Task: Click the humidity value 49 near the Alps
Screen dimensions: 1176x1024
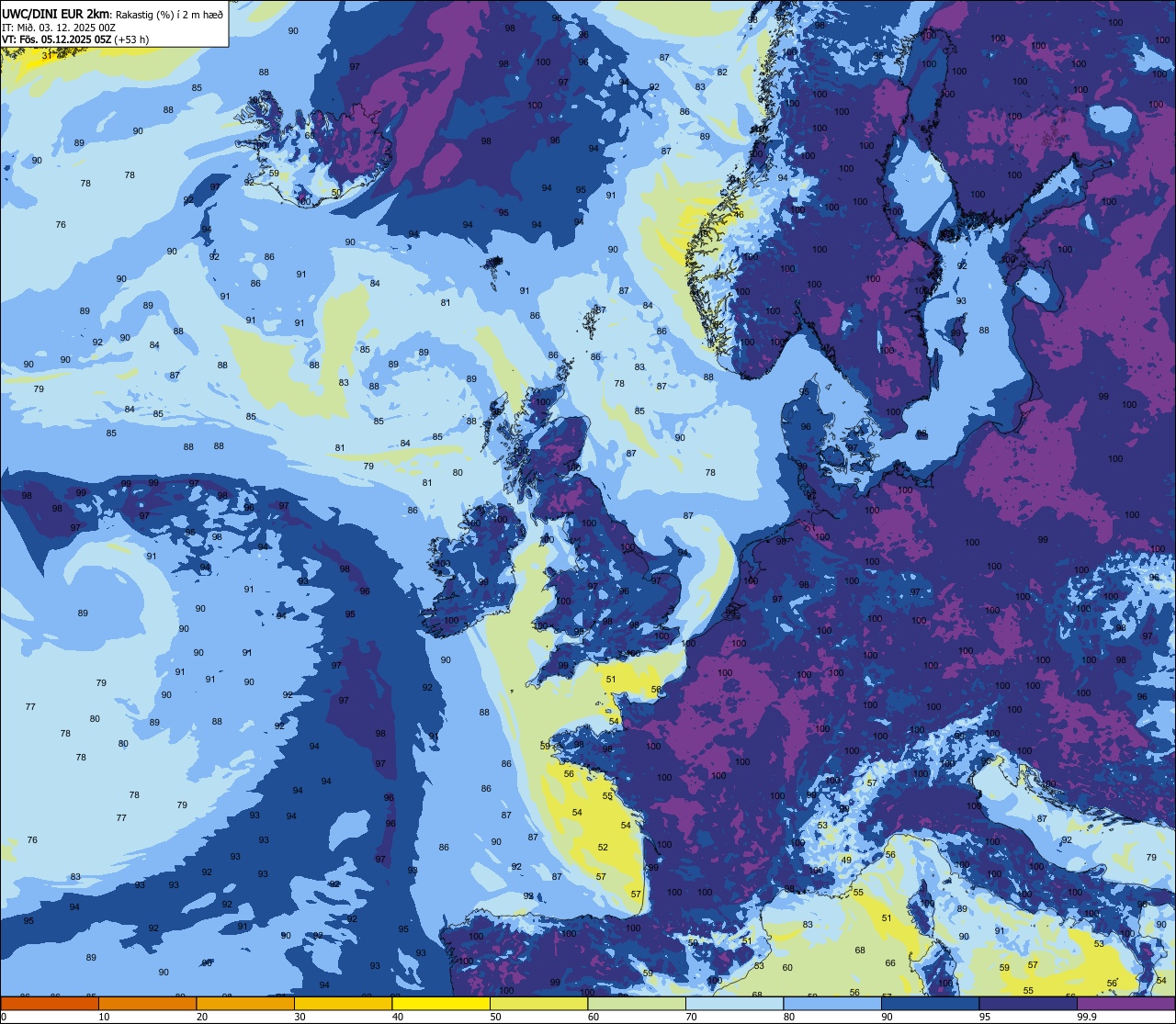Action: [x=846, y=861]
